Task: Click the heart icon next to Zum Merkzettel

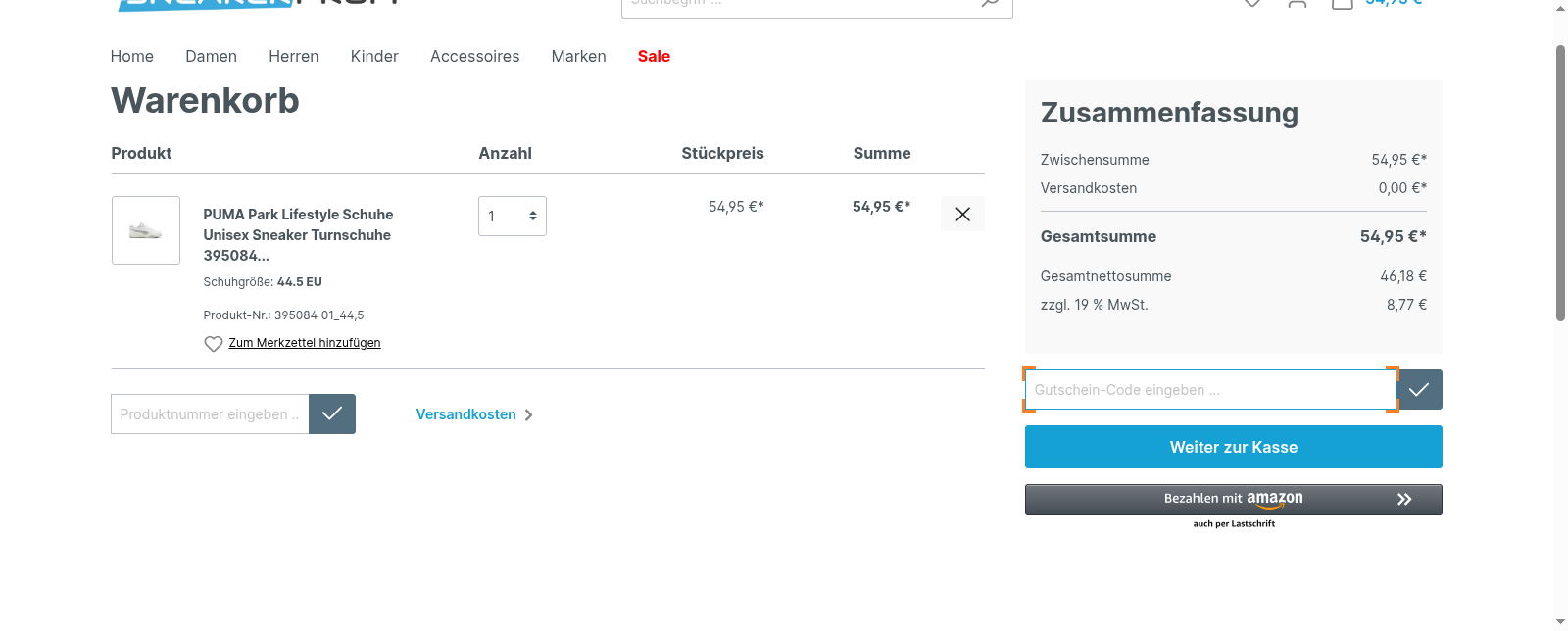Action: [213, 343]
